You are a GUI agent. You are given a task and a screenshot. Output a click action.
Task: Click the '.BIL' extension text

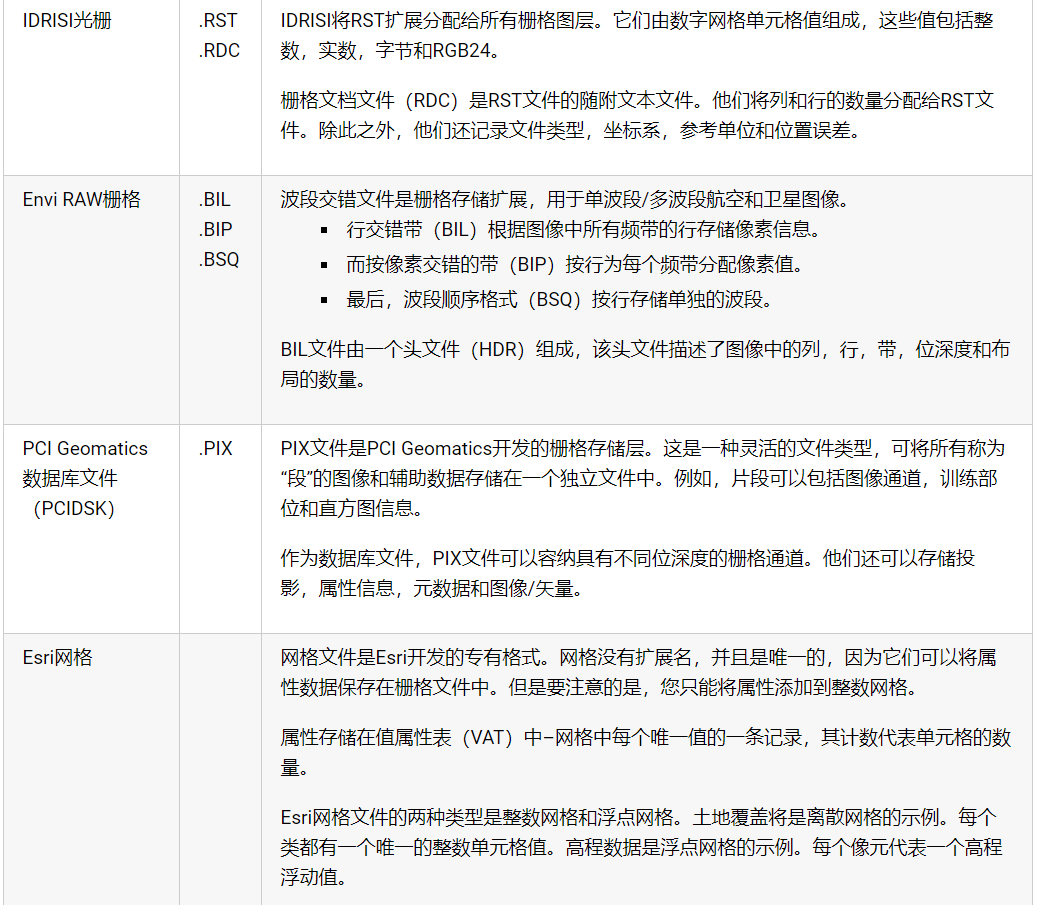pos(214,199)
